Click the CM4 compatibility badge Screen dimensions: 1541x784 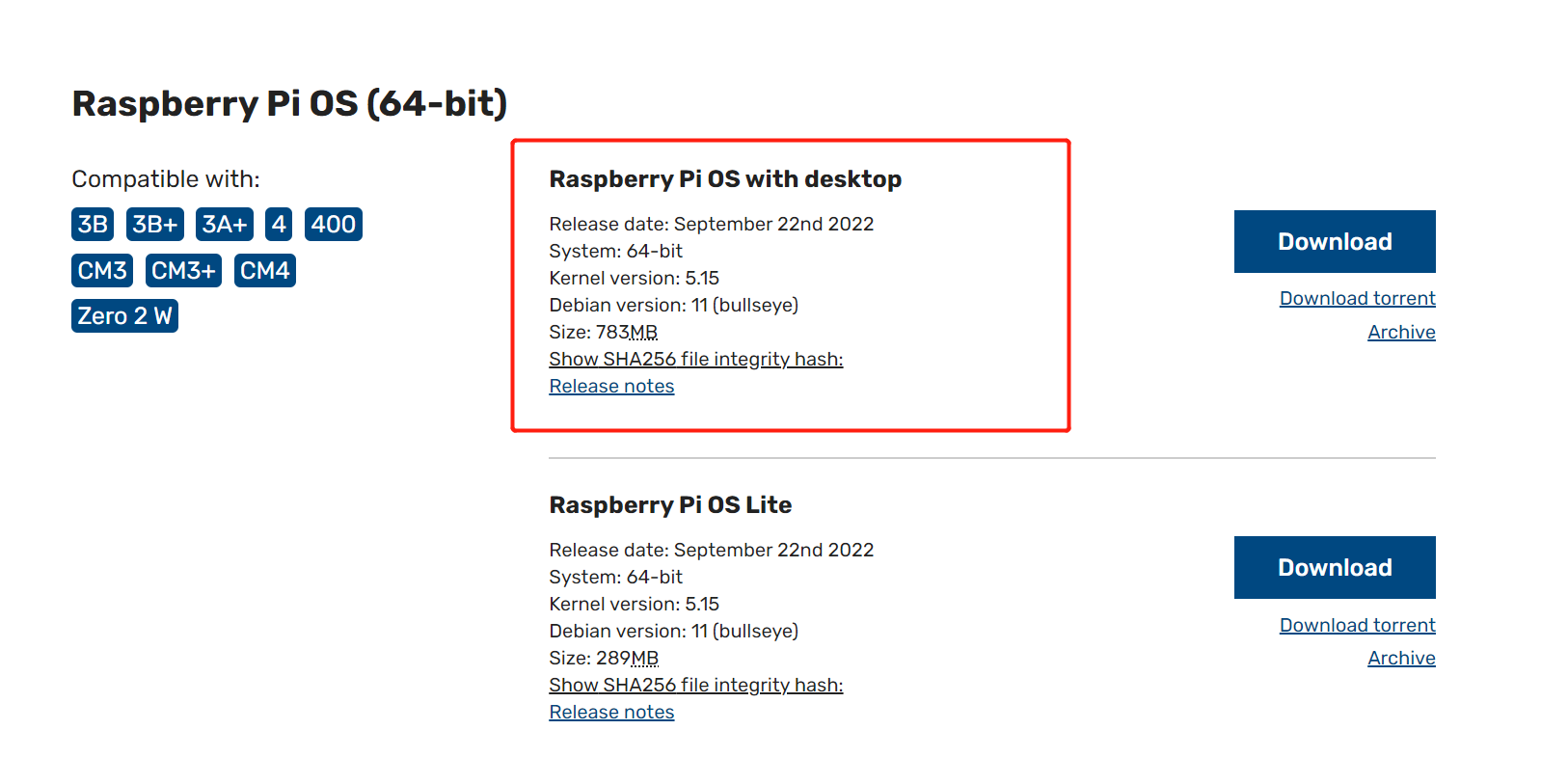pyautogui.click(x=264, y=270)
